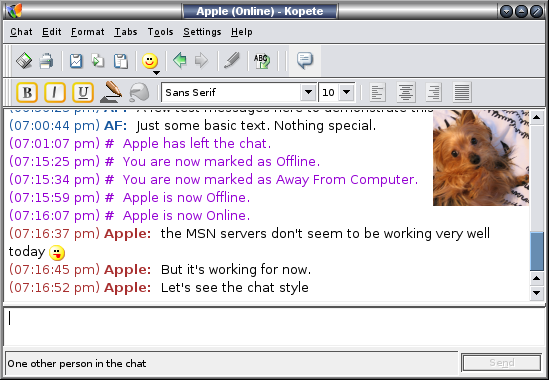The height and width of the screenshot is (380, 549).
Task: Toggle Underline text formatting
Action: click(x=83, y=92)
